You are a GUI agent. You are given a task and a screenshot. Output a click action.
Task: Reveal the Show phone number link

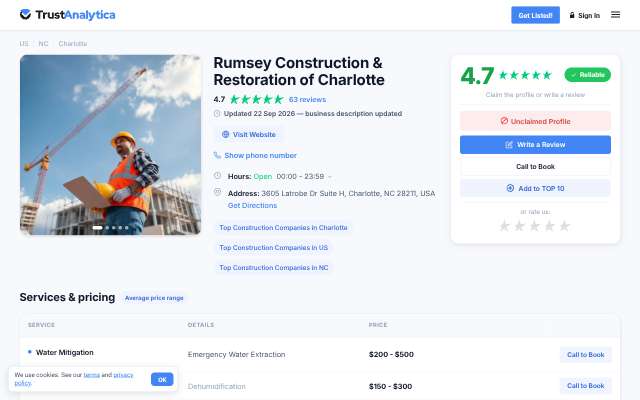pyautogui.click(x=260, y=156)
